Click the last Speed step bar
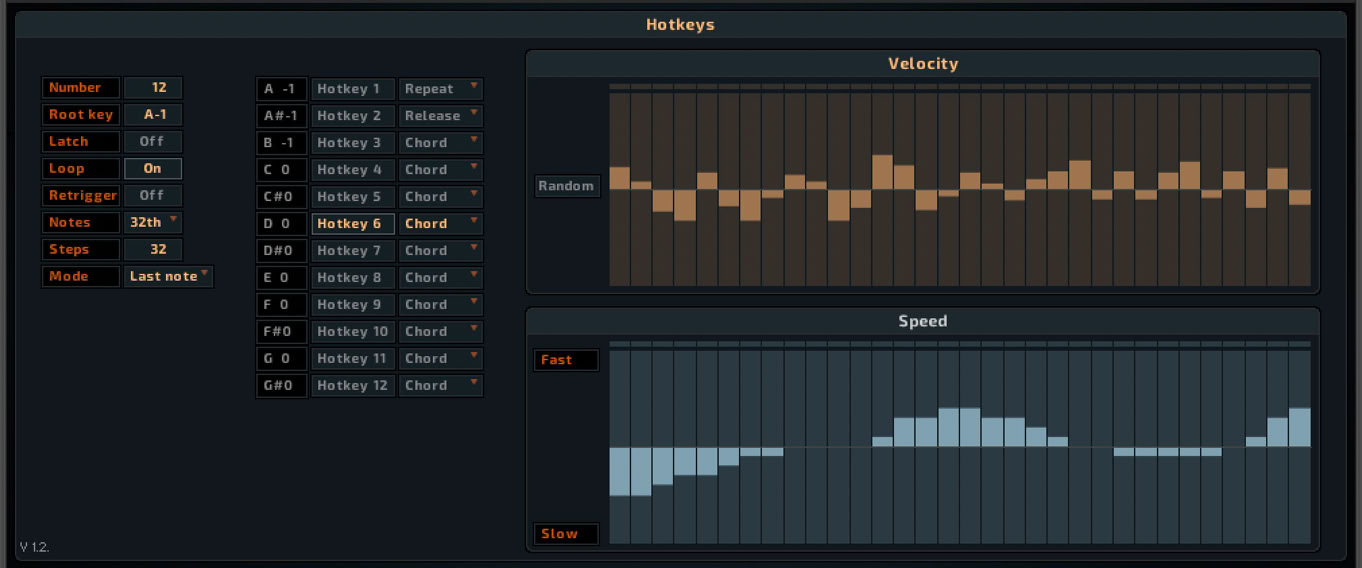 [1300, 446]
